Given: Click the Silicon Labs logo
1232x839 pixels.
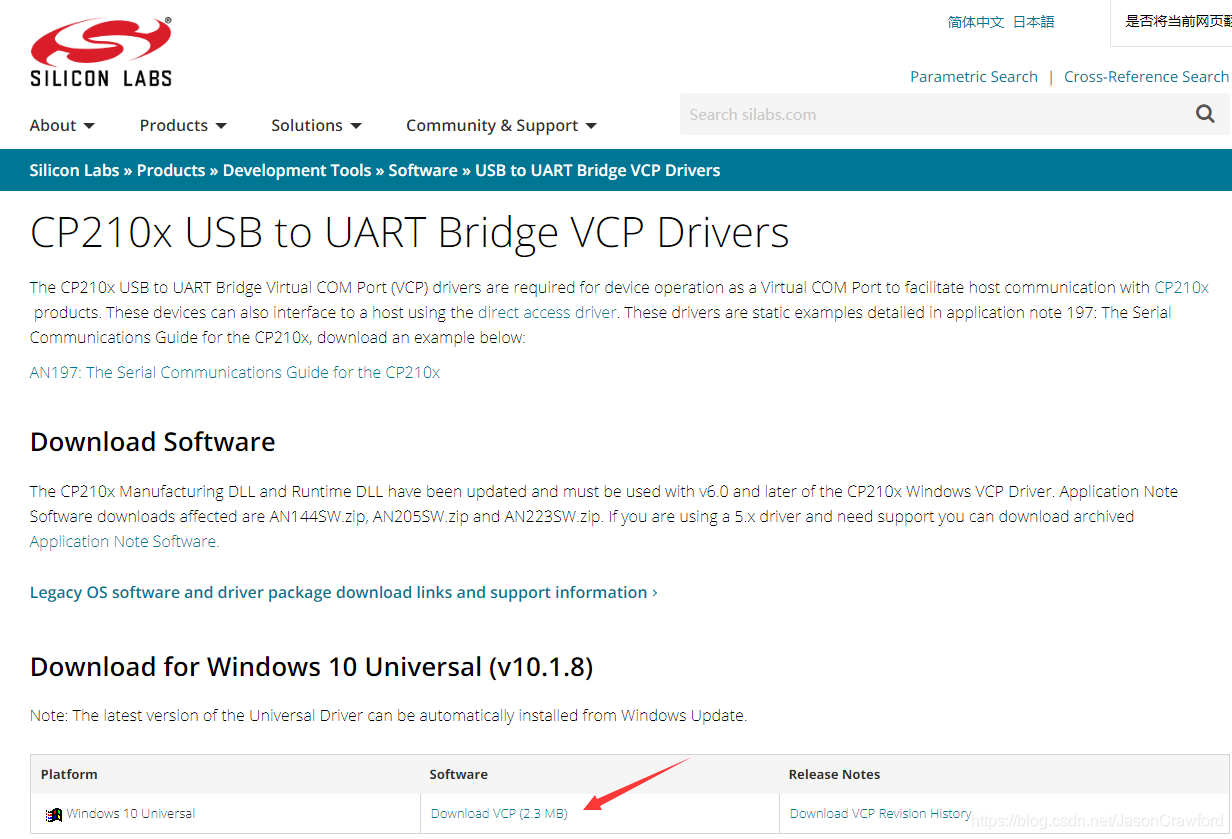Looking at the screenshot, I should click(101, 51).
